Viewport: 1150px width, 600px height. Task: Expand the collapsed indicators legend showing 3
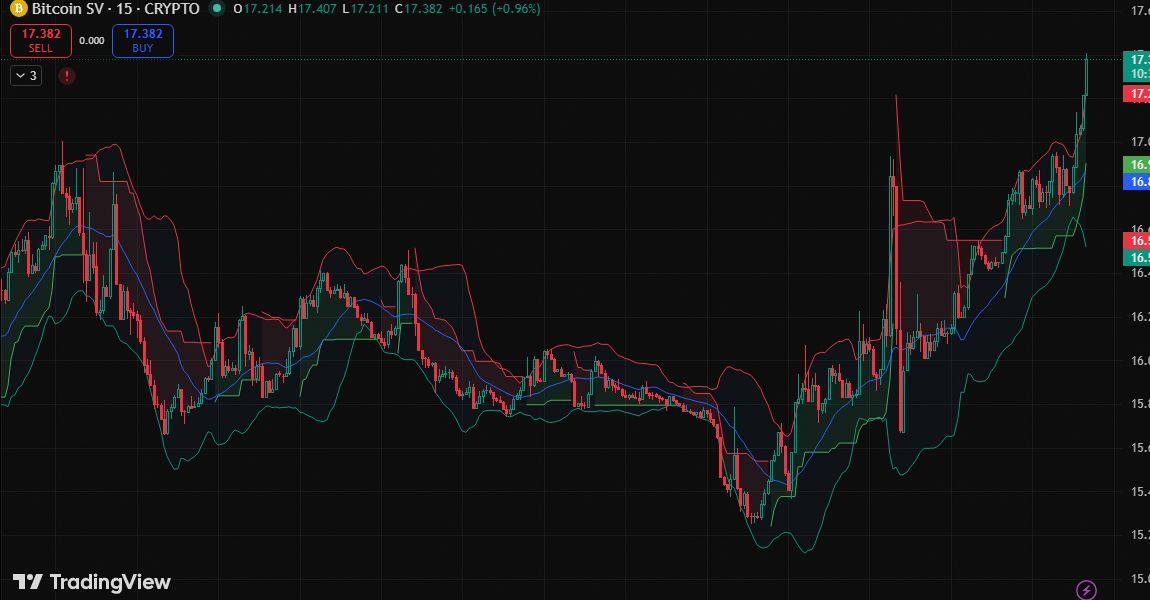click(27, 75)
